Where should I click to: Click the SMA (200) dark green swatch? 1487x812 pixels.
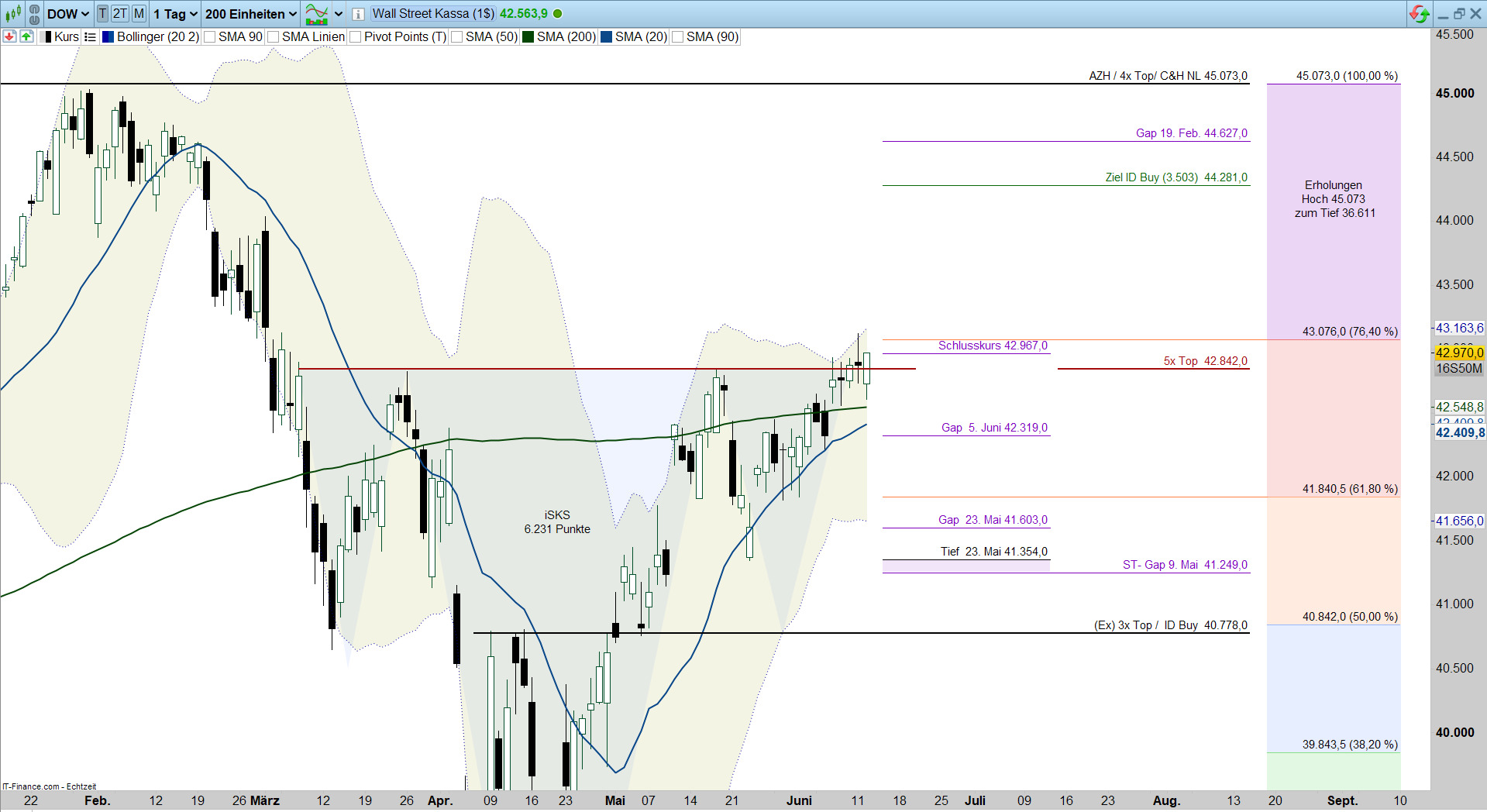(528, 36)
